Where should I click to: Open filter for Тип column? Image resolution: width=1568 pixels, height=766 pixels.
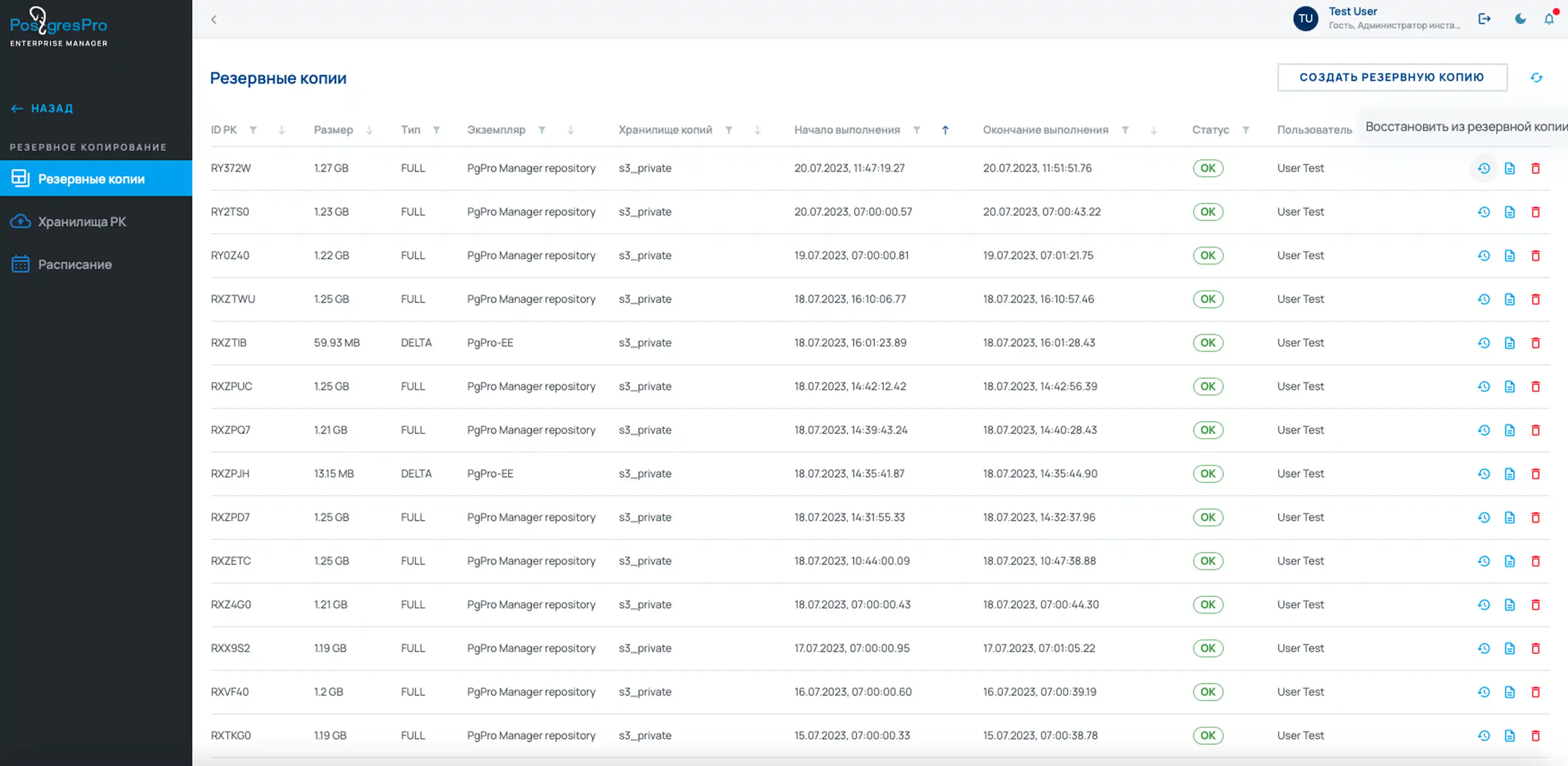436,130
